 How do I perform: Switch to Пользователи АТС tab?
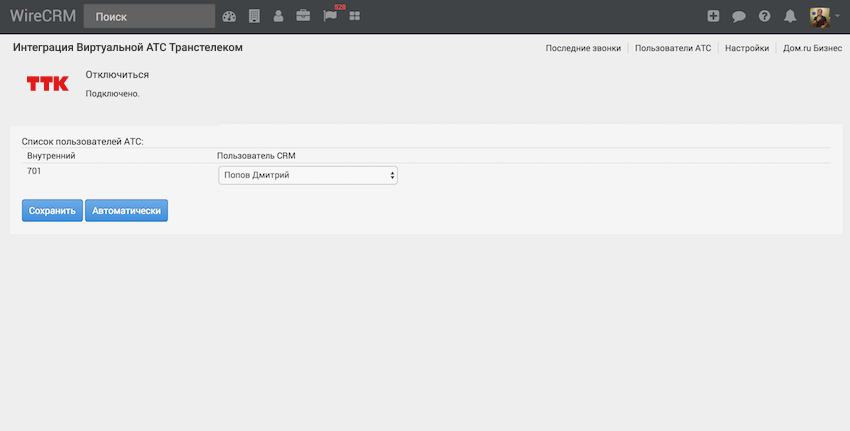pos(673,48)
